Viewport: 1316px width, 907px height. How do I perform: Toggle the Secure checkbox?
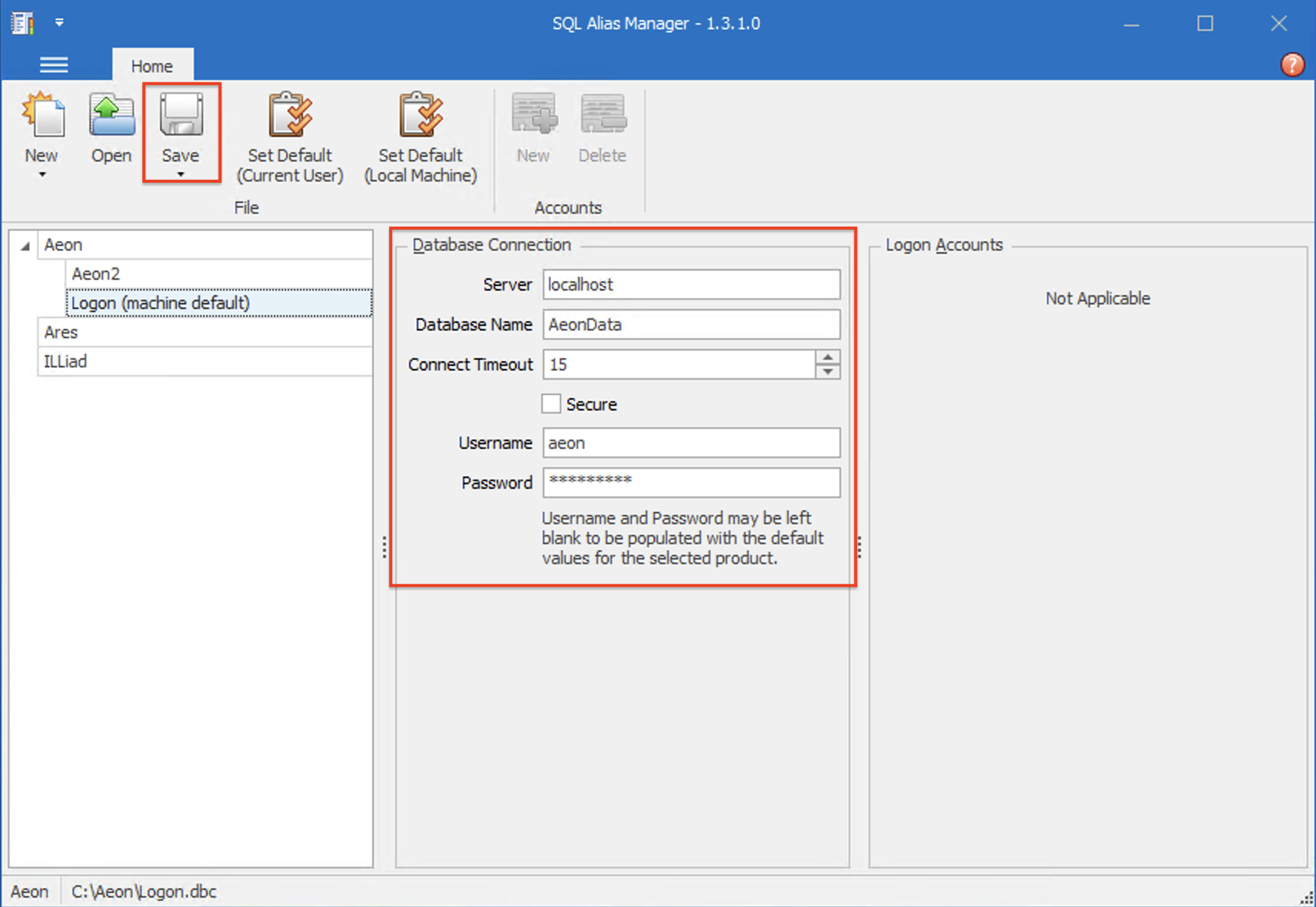pyautogui.click(x=551, y=404)
